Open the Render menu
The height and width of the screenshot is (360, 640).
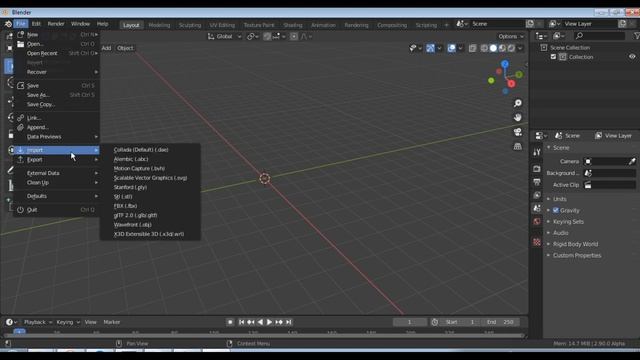coord(56,24)
